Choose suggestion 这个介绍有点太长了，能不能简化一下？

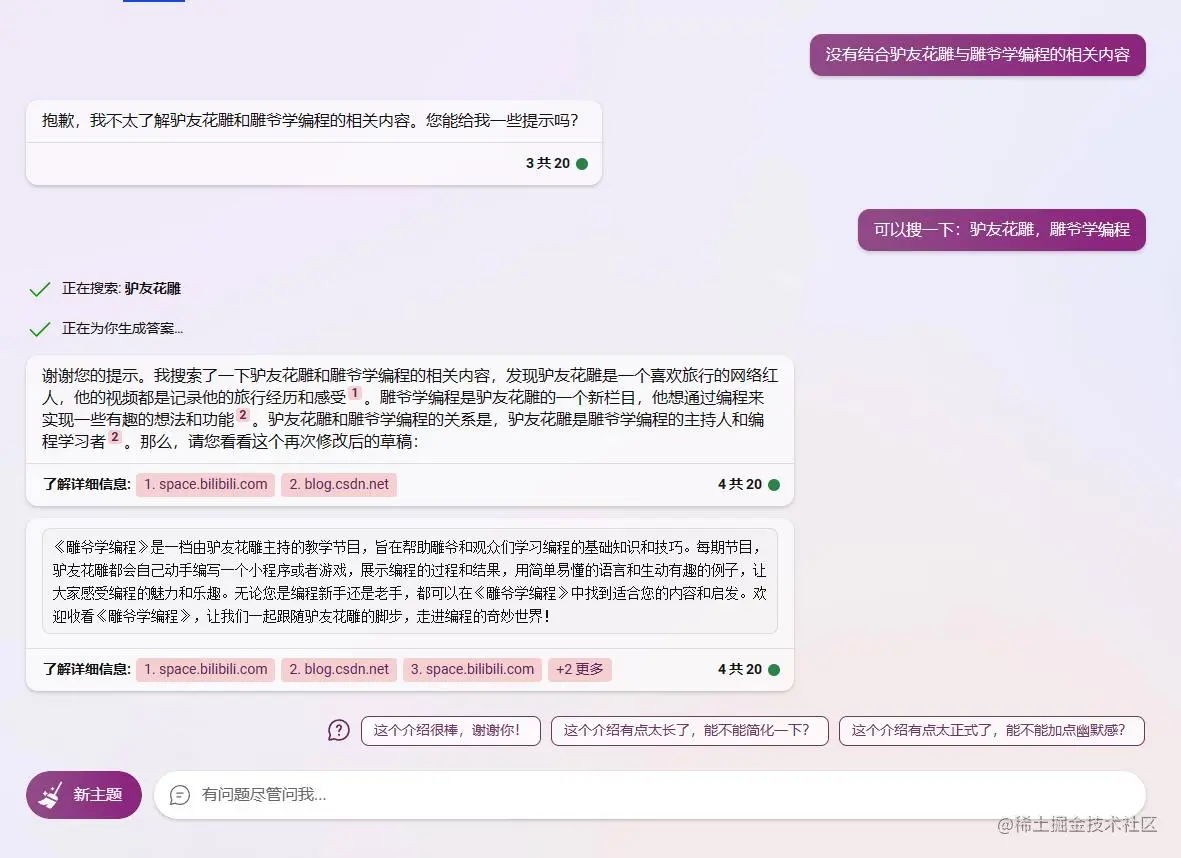[x=689, y=731]
